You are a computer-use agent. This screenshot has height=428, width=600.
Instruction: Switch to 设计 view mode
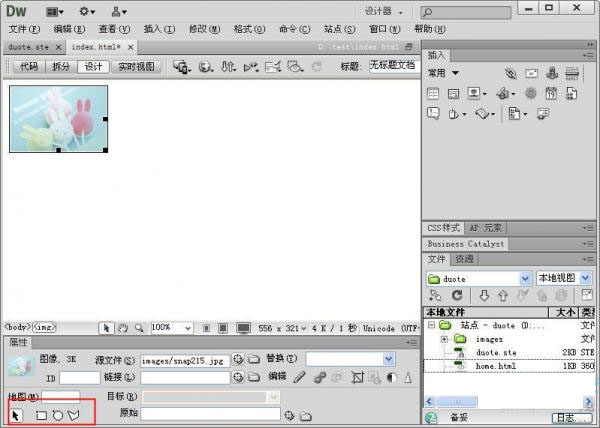93,67
